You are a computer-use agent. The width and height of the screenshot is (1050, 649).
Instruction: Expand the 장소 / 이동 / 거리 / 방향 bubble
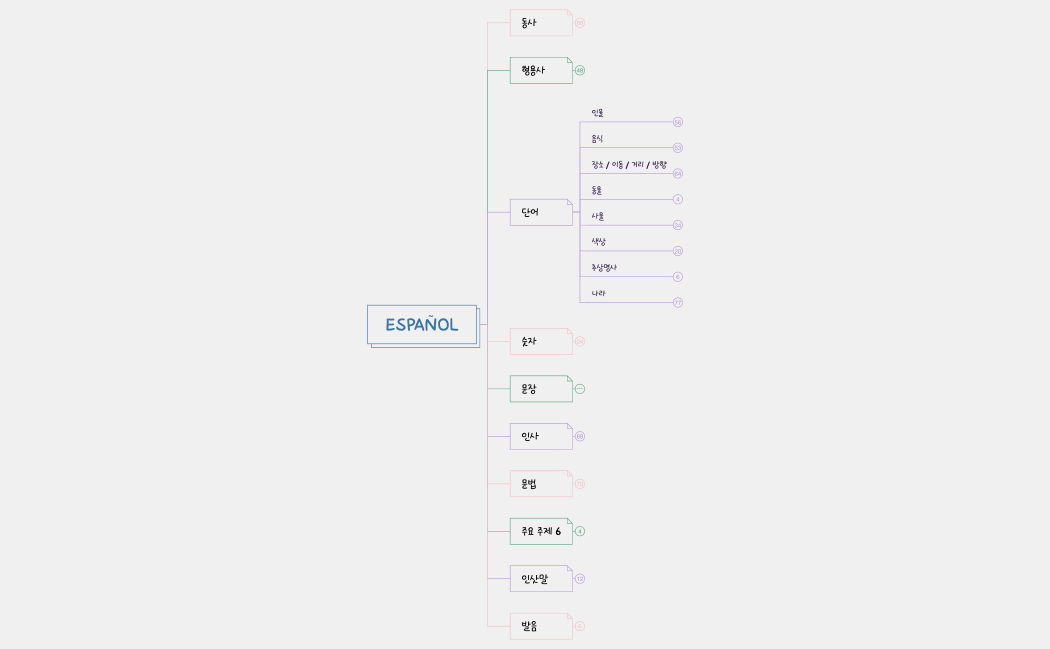pyautogui.click(x=678, y=174)
